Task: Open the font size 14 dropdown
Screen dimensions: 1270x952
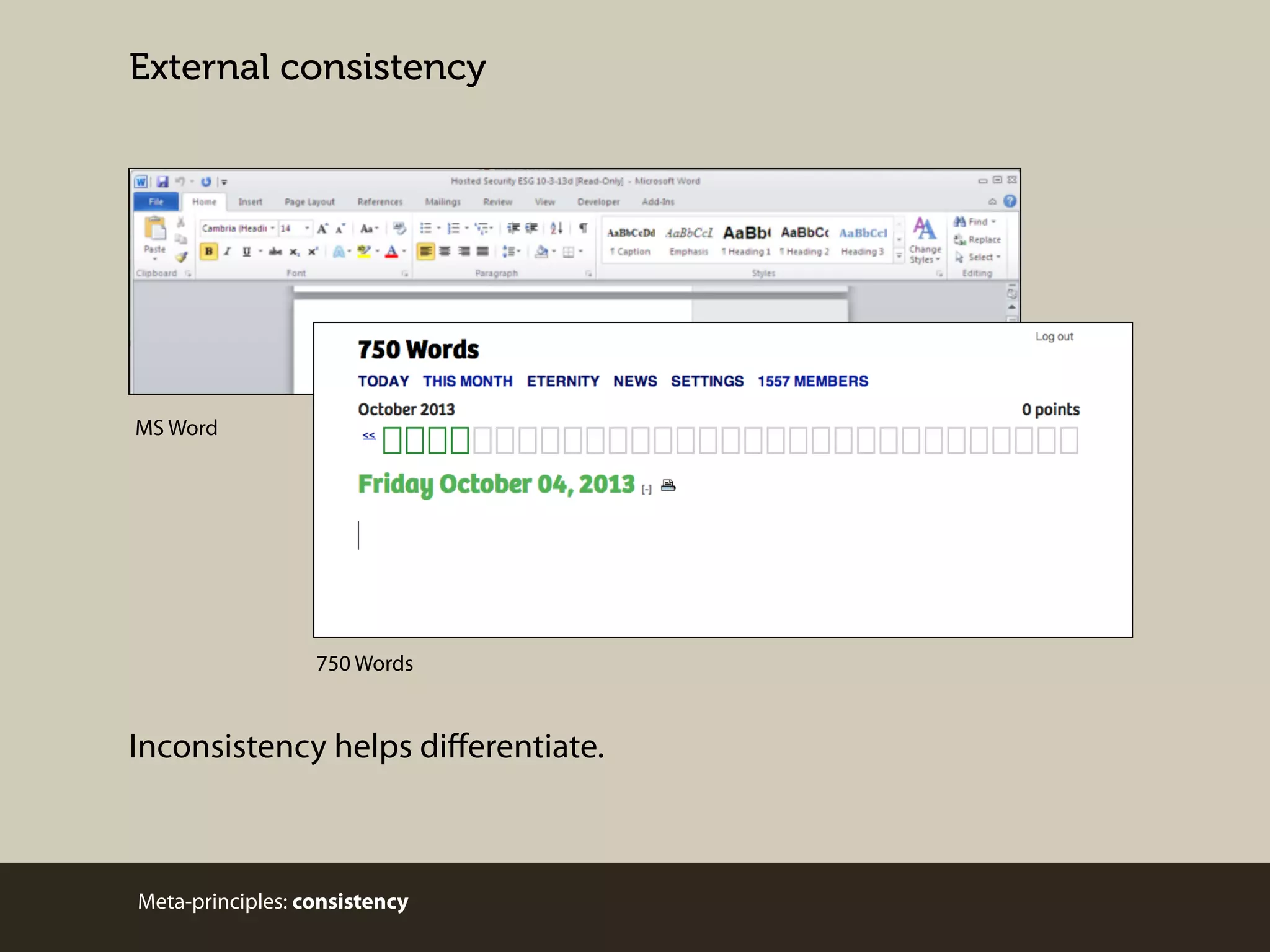Action: [307, 229]
